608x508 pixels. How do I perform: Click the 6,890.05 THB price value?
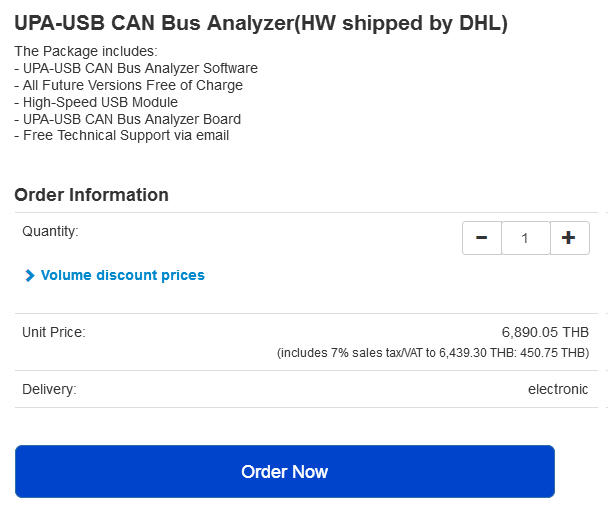(x=545, y=332)
